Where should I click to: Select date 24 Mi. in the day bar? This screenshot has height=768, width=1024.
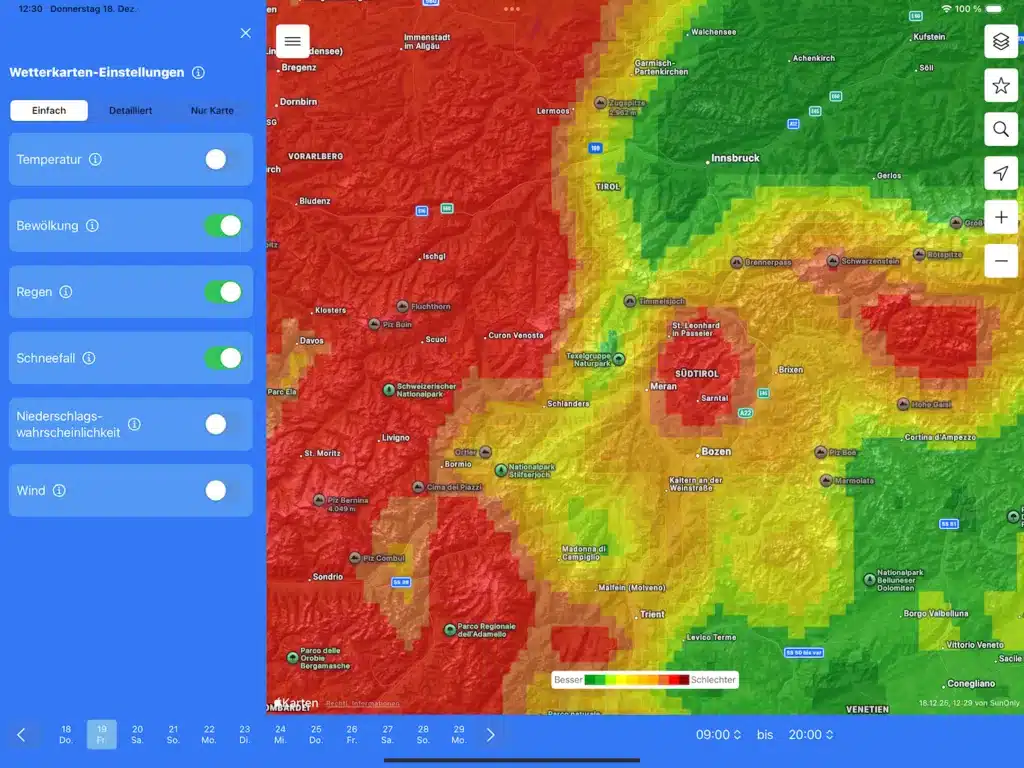280,735
